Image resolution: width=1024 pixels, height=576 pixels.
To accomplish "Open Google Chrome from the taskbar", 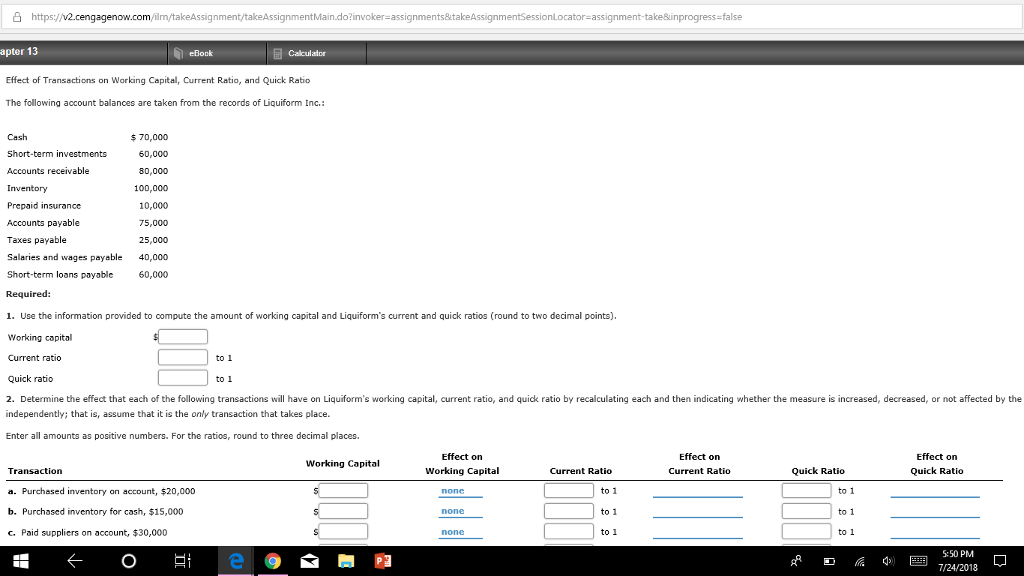I will point(271,560).
